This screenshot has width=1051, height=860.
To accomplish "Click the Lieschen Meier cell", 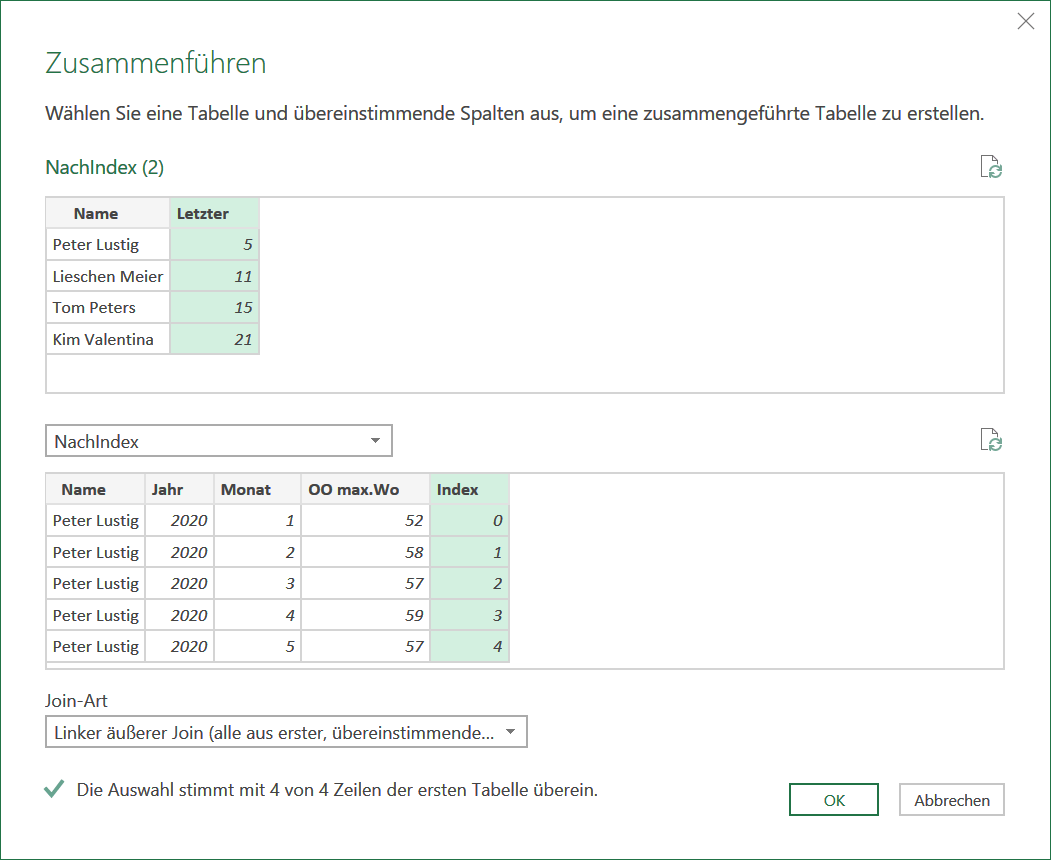I will point(108,276).
